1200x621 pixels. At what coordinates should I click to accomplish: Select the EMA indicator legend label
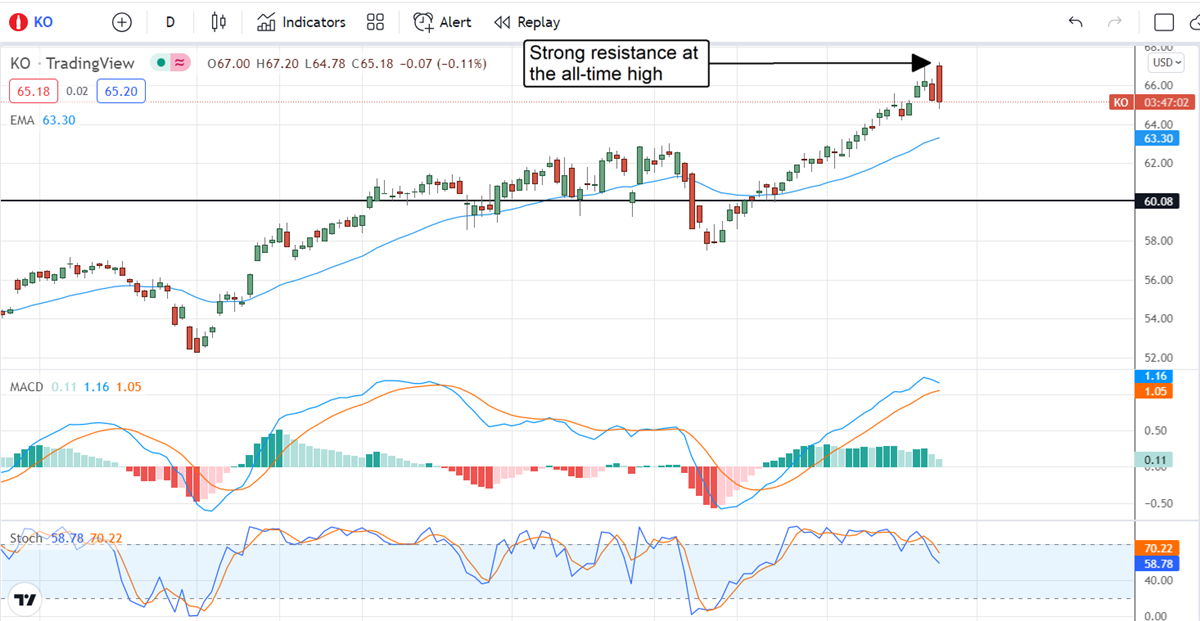click(x=22, y=120)
